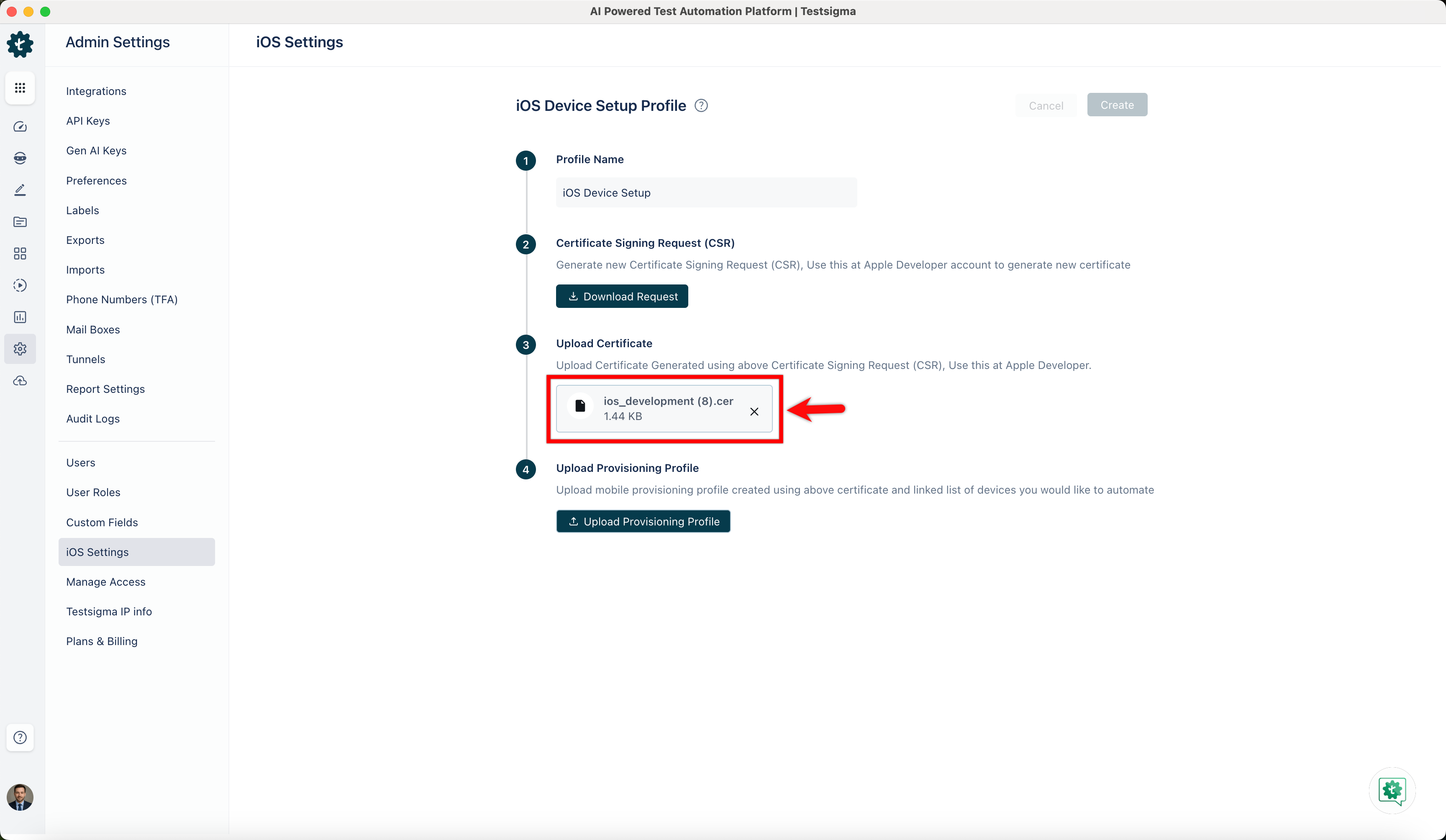Open Custom Fields settings
Viewport: 1446px width, 840px height.
[102, 522]
